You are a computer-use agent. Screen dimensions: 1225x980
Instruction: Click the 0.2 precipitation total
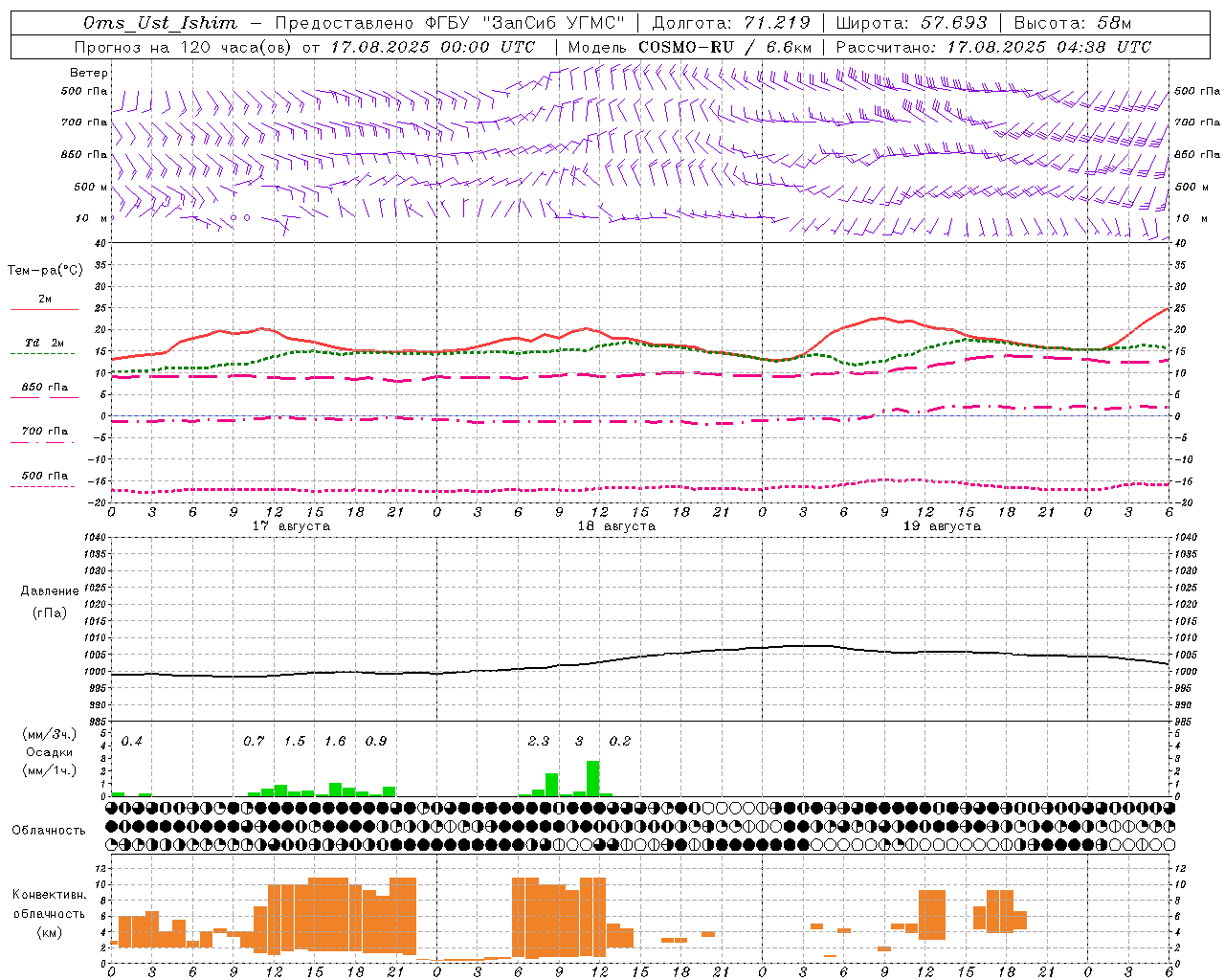tap(620, 742)
